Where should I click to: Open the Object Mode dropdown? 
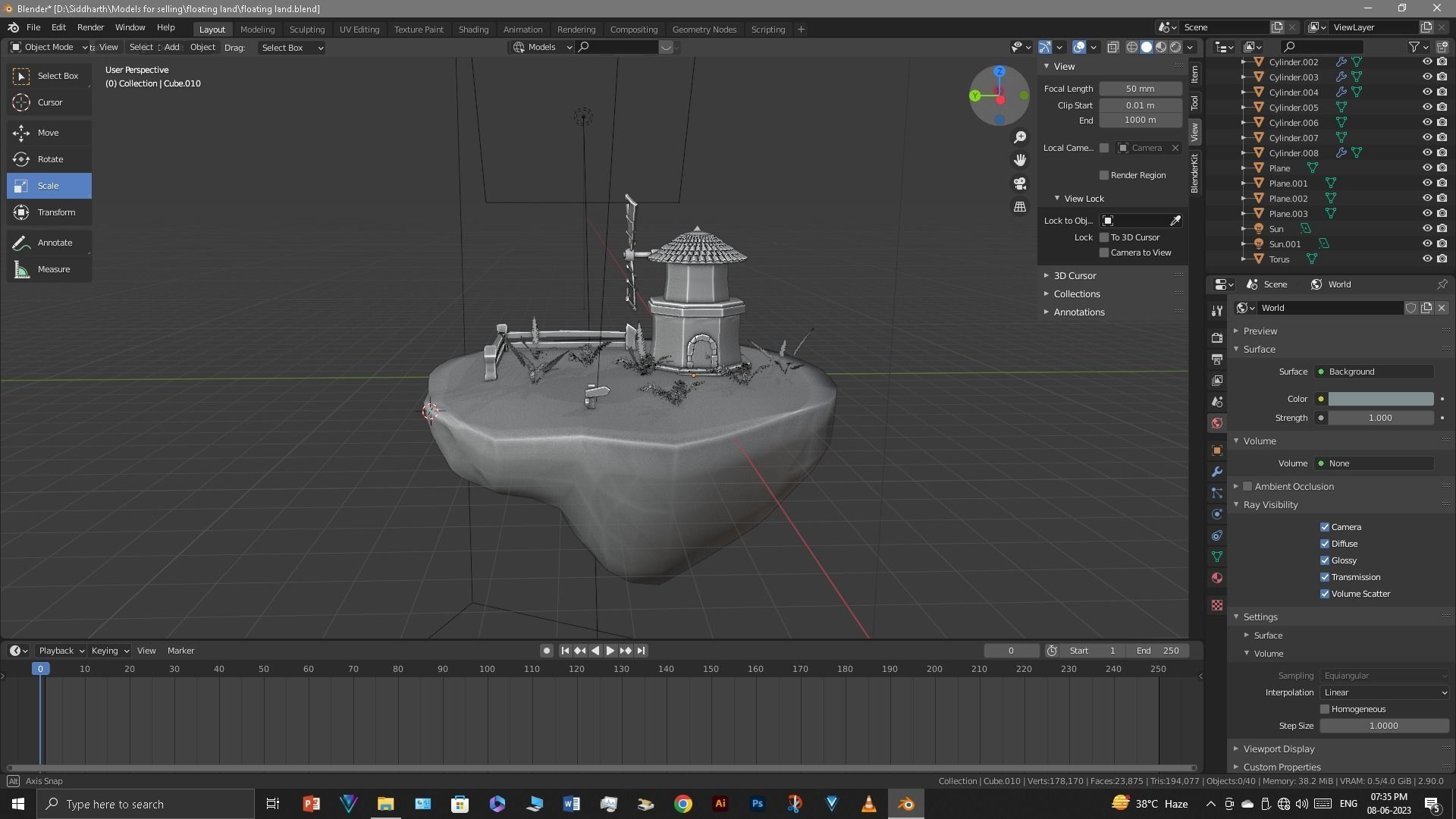pos(49,47)
